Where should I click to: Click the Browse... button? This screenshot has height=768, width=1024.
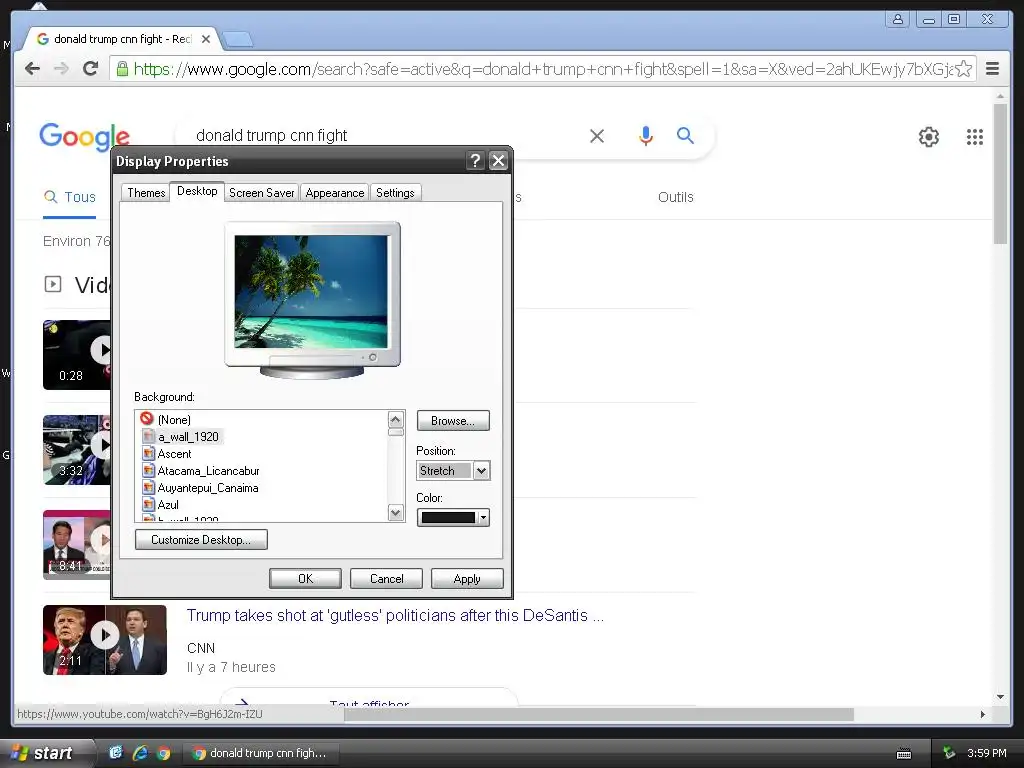[453, 421]
